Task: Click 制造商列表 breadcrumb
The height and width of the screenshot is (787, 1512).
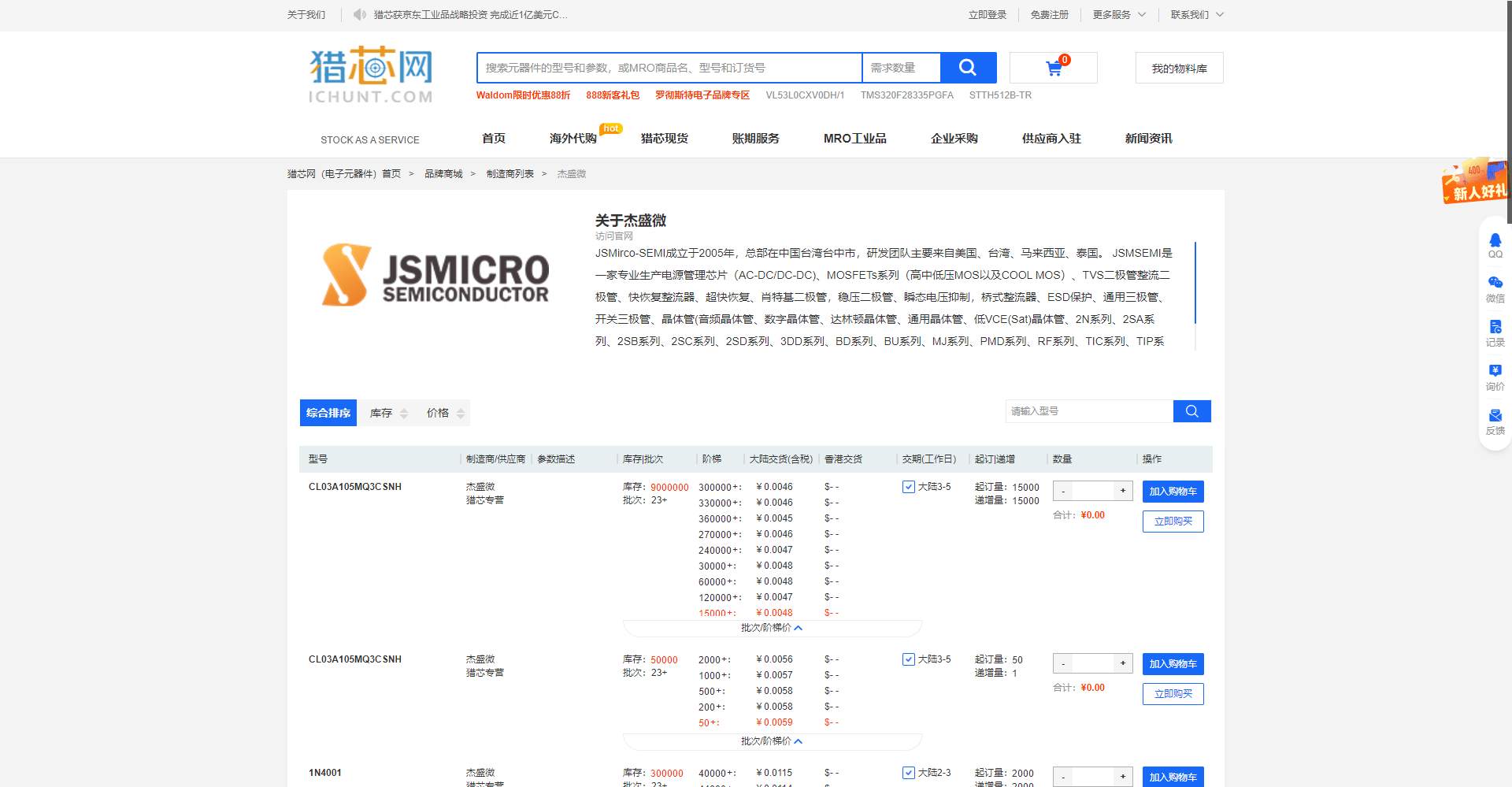Action: pyautogui.click(x=510, y=173)
